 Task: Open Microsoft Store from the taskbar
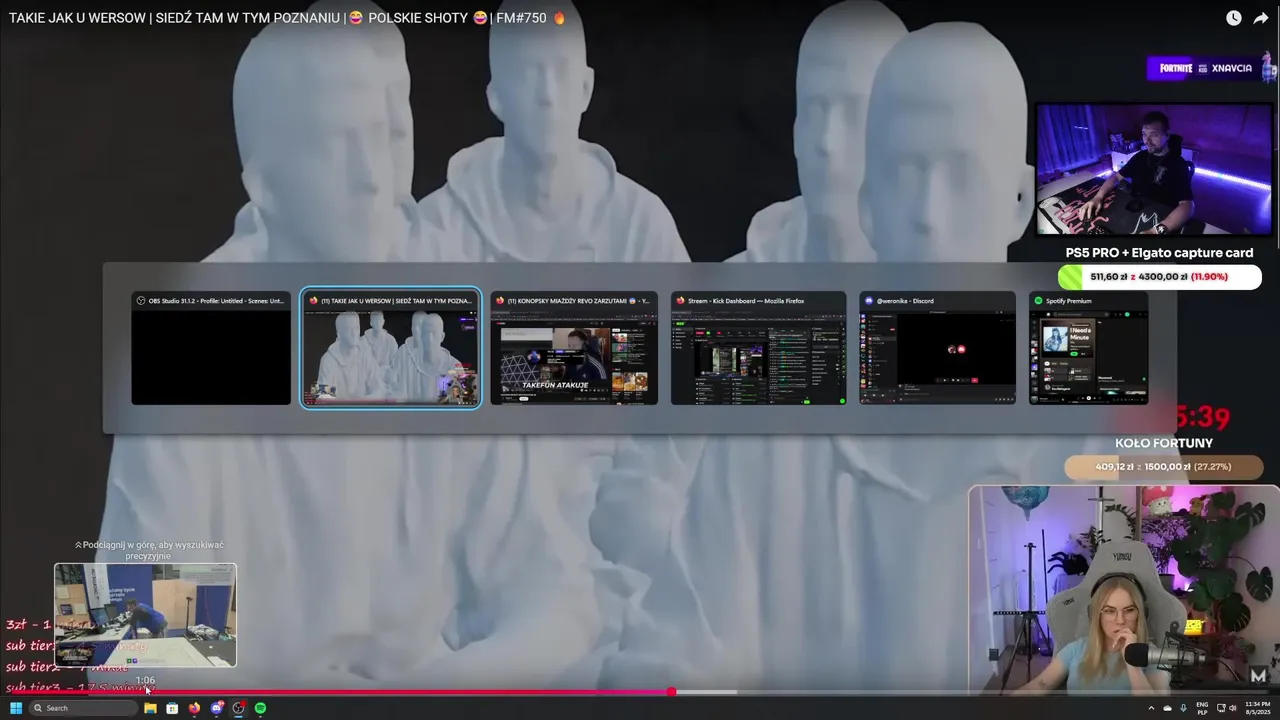pos(172,708)
